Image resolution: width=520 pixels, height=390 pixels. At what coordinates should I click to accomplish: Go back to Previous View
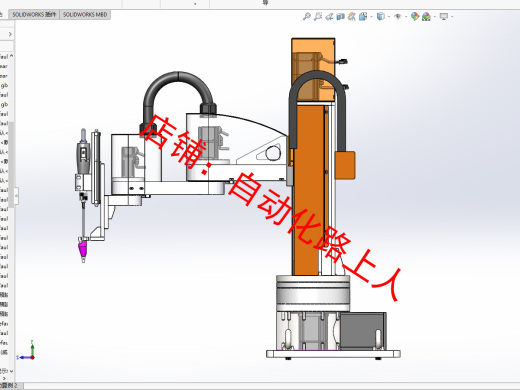coord(329,16)
